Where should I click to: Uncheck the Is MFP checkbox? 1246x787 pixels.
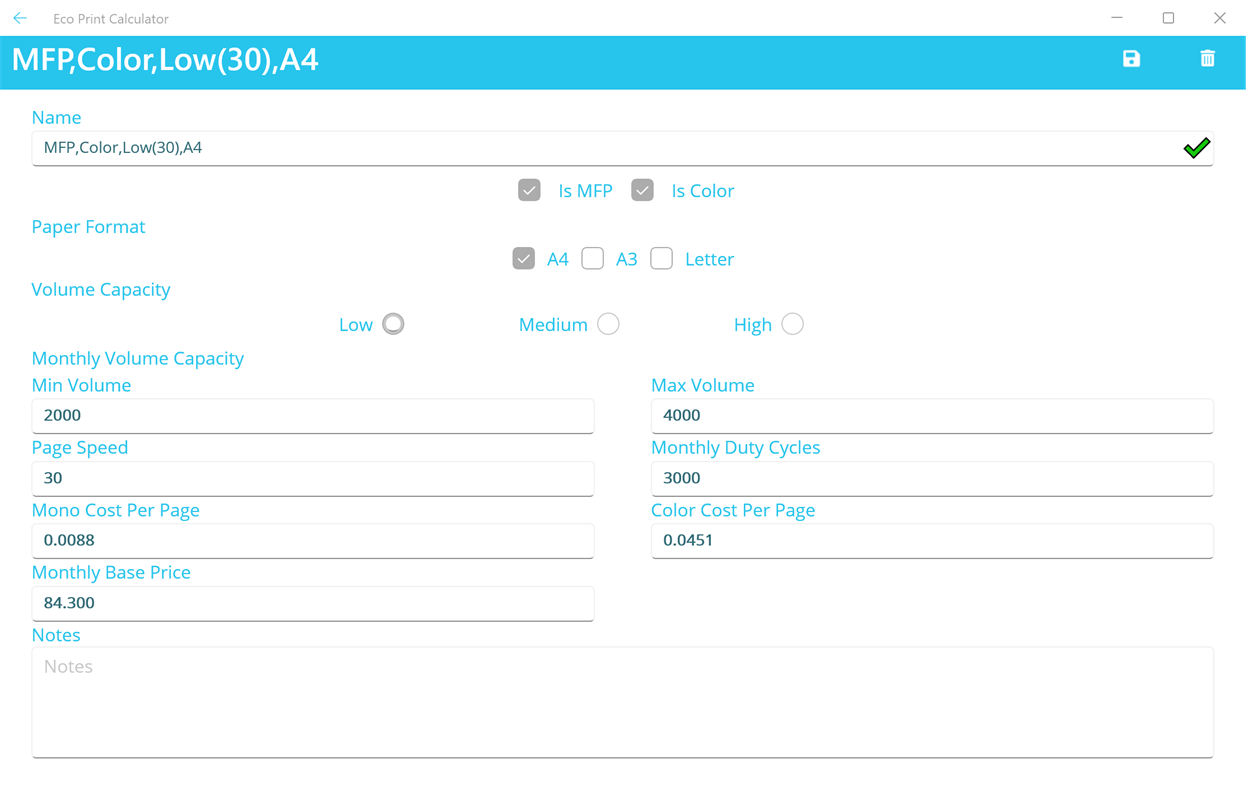pyautogui.click(x=529, y=190)
